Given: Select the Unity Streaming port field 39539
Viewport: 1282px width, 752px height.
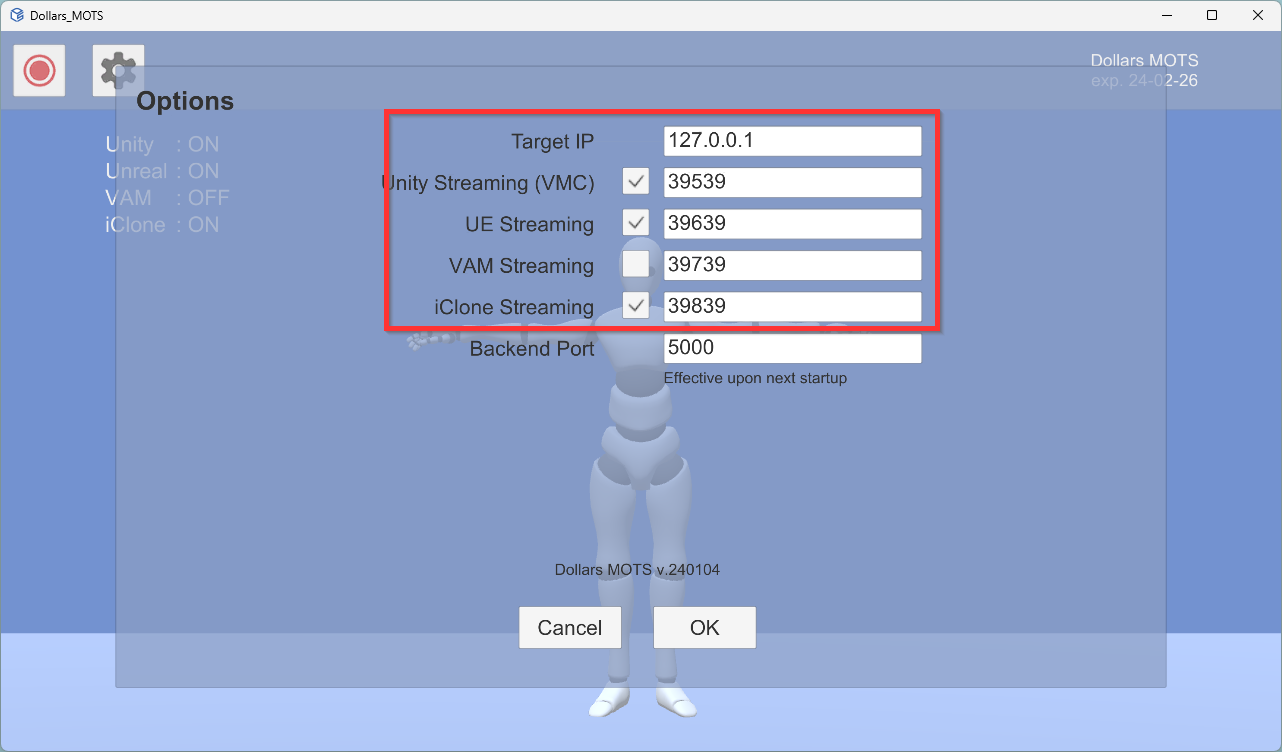Looking at the screenshot, I should (x=792, y=182).
